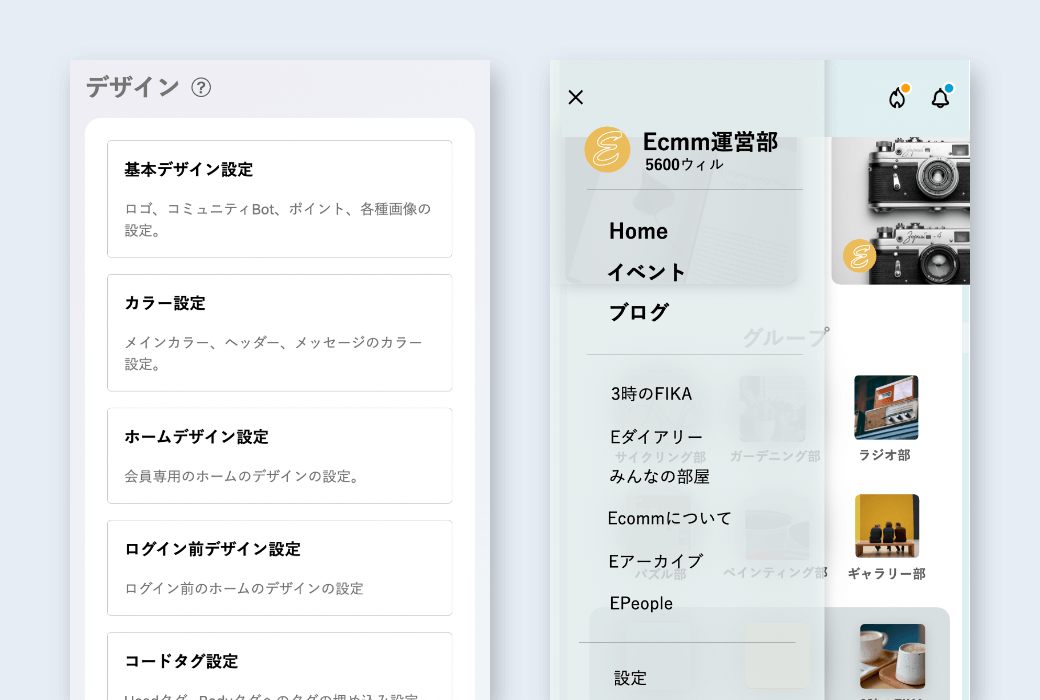This screenshot has width=1040, height=700.
Task: Open ホームデザイン設定 card
Action: (x=280, y=455)
